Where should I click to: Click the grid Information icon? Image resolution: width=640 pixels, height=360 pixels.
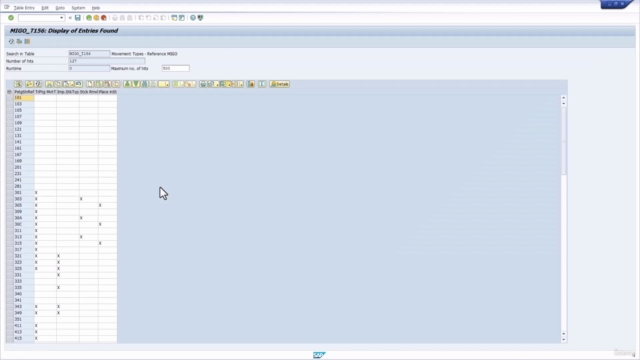tap(262, 84)
